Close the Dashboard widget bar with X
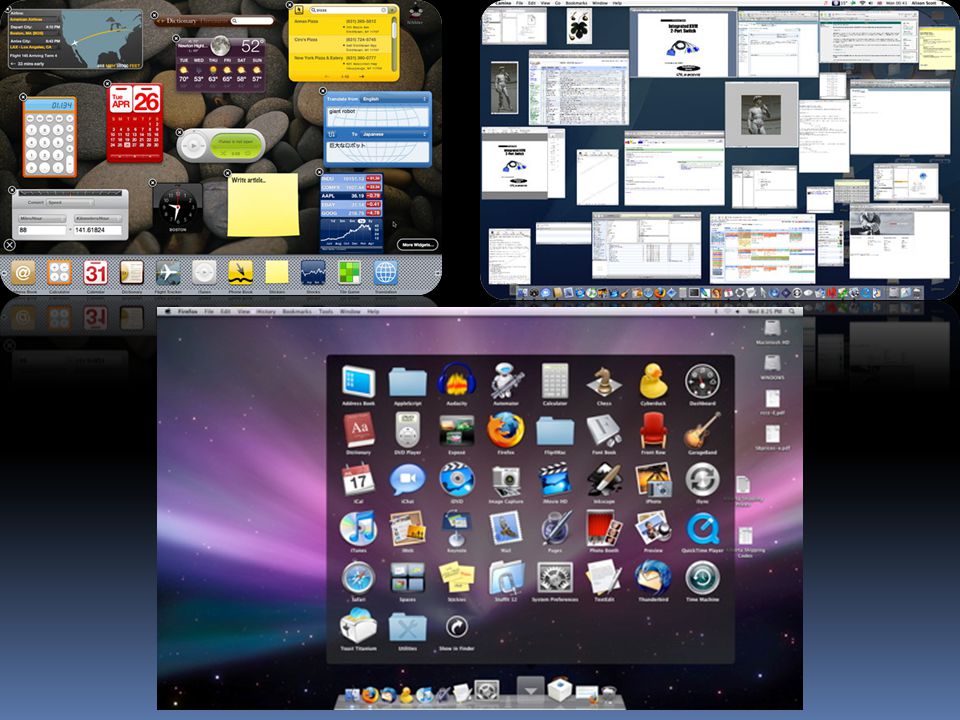 click(x=9, y=244)
